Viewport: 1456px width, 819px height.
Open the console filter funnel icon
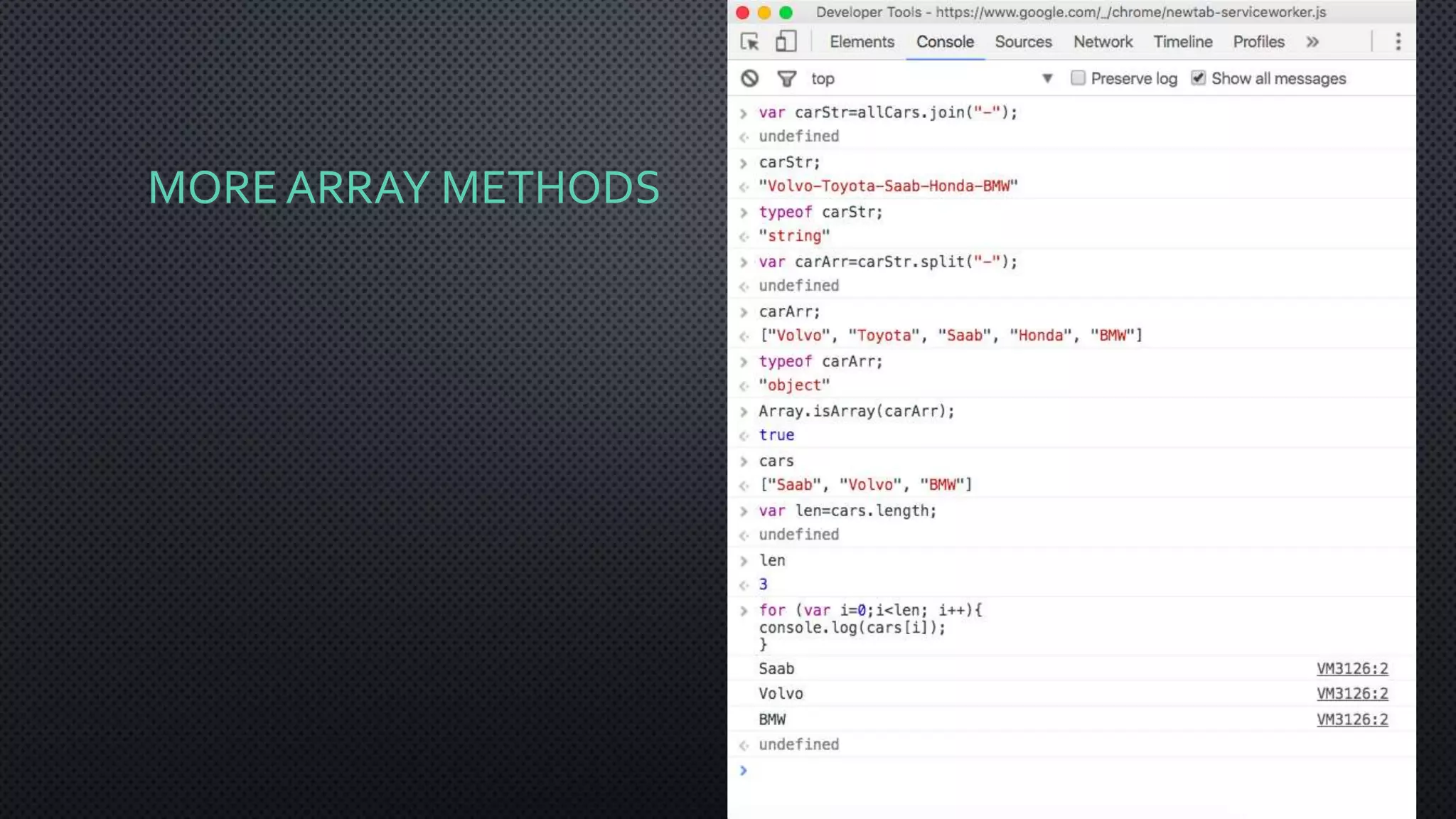coord(786,79)
